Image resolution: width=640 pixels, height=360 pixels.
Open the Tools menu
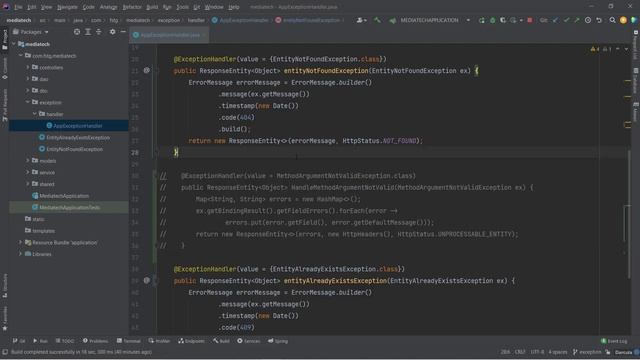click(182, 7)
